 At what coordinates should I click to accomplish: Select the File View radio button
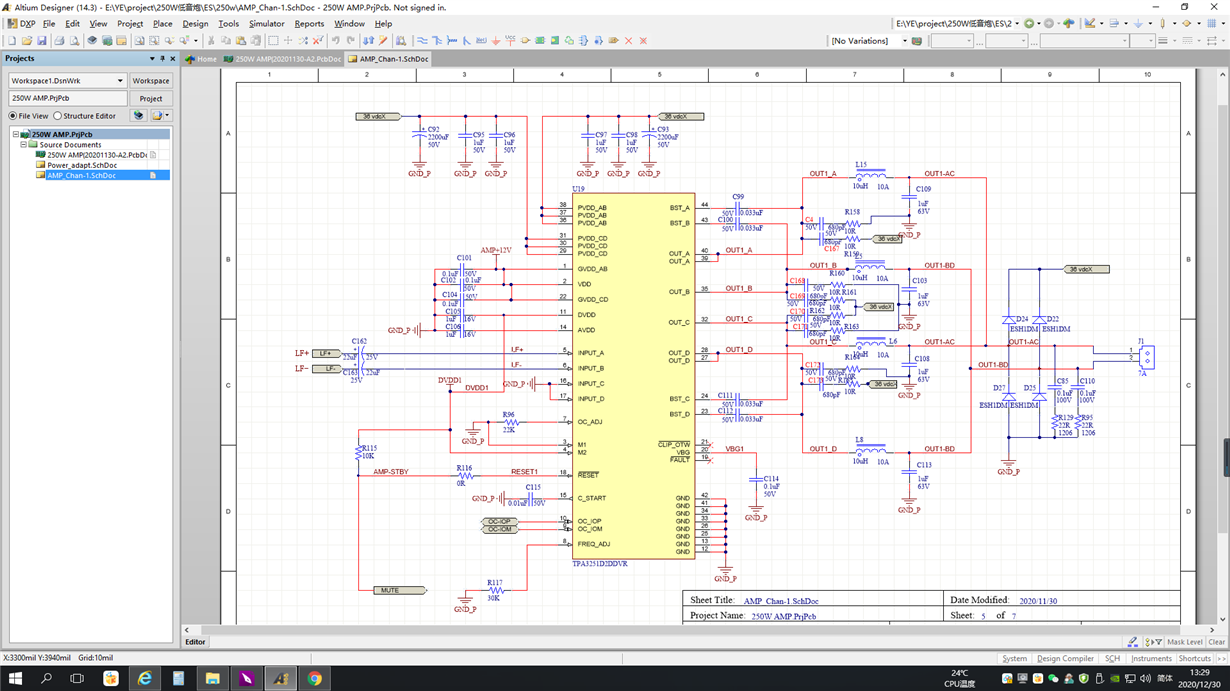pyautogui.click(x=14, y=116)
